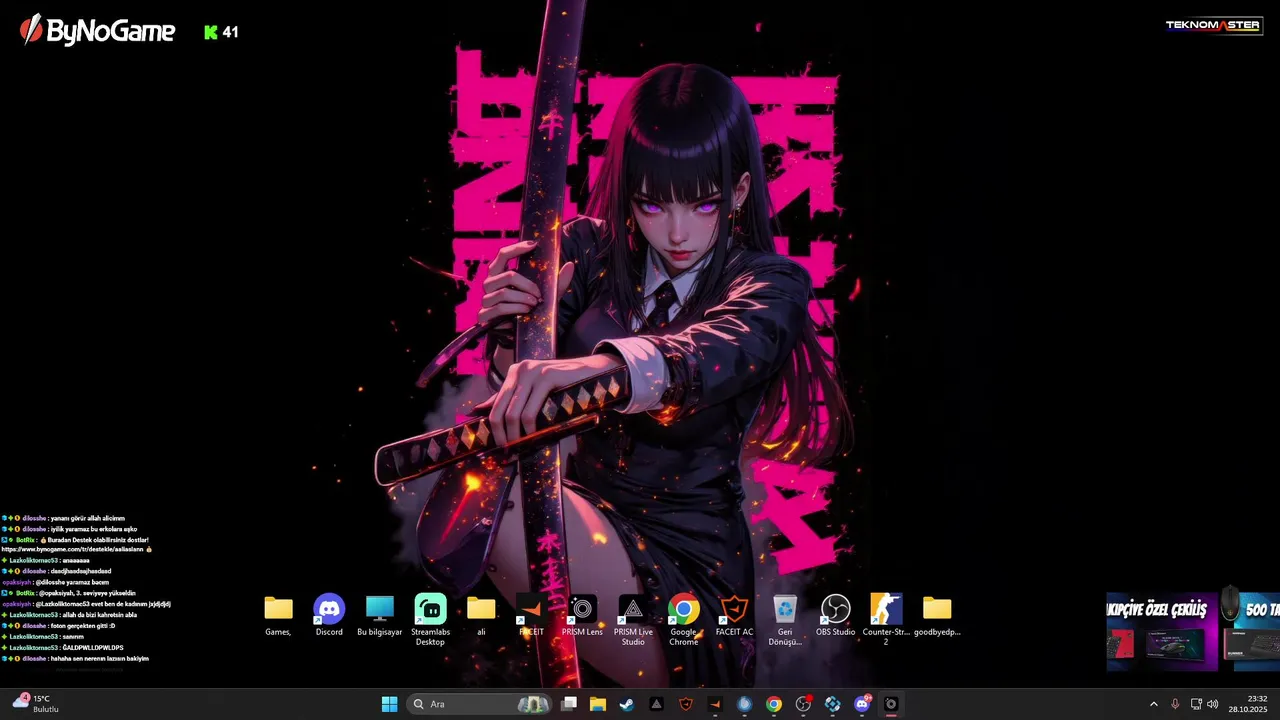Click chat message 'foton gerçekten gitti :D'
This screenshot has height=720, width=1280.
click(x=82, y=626)
